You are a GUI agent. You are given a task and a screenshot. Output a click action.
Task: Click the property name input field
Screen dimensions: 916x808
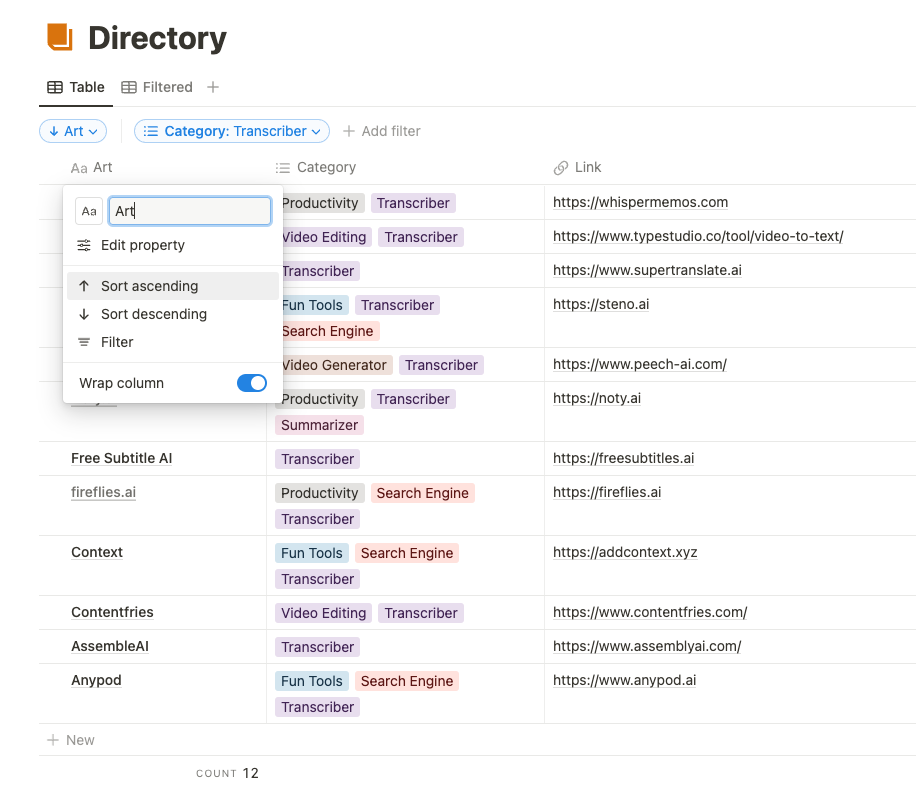coord(190,211)
